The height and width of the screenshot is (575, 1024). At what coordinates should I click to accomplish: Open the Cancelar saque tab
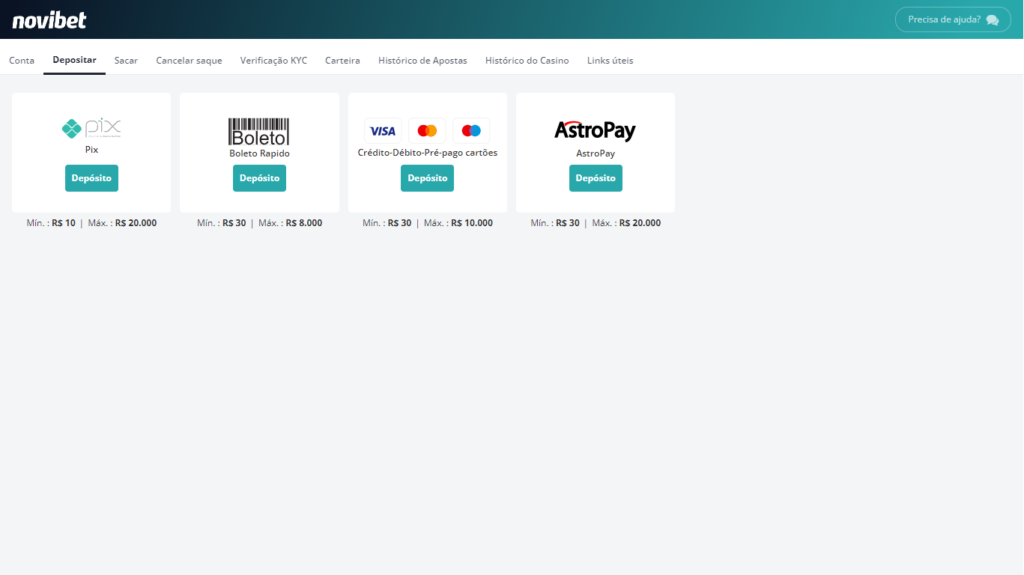pos(189,60)
